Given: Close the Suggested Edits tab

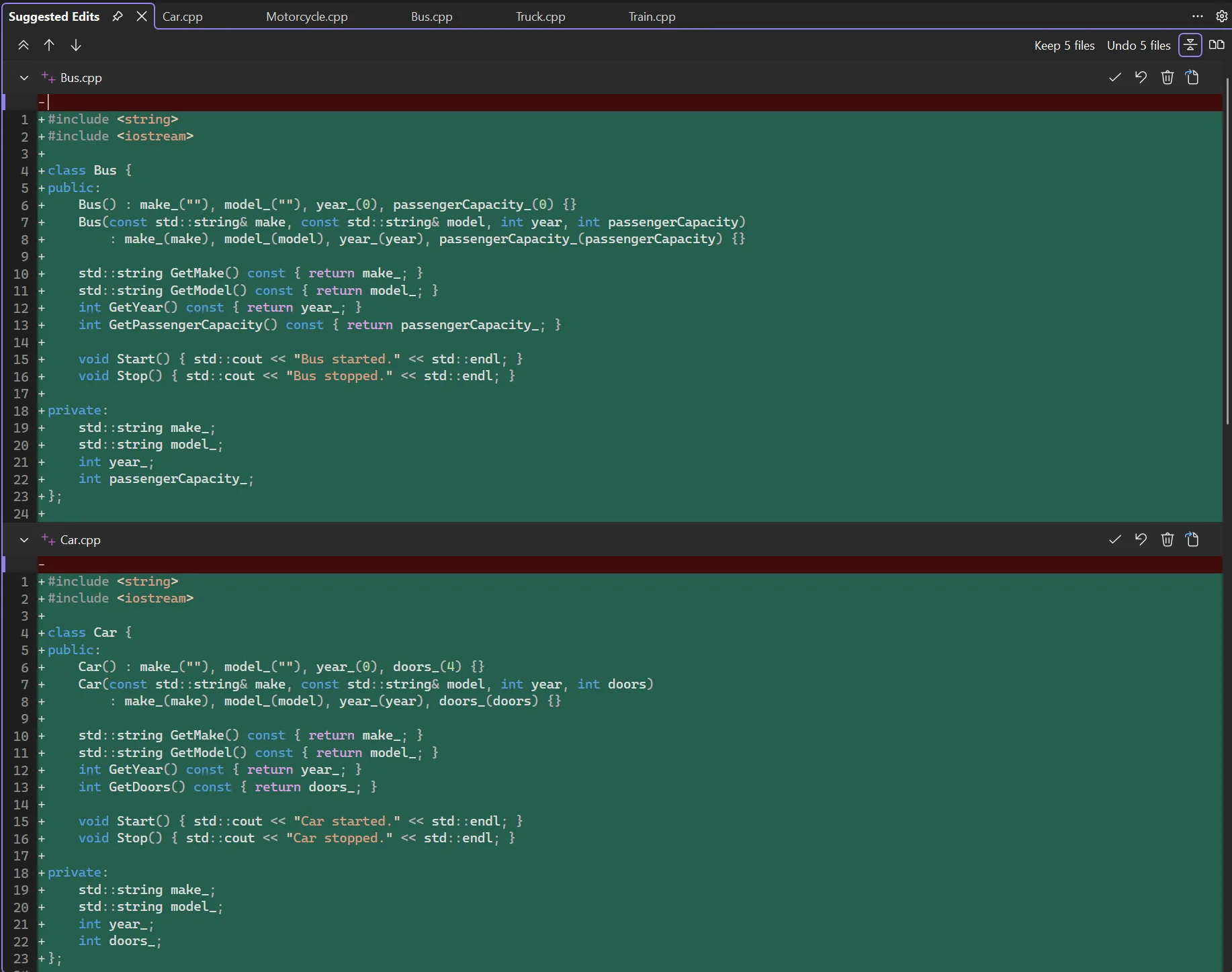Looking at the screenshot, I should click(x=142, y=16).
